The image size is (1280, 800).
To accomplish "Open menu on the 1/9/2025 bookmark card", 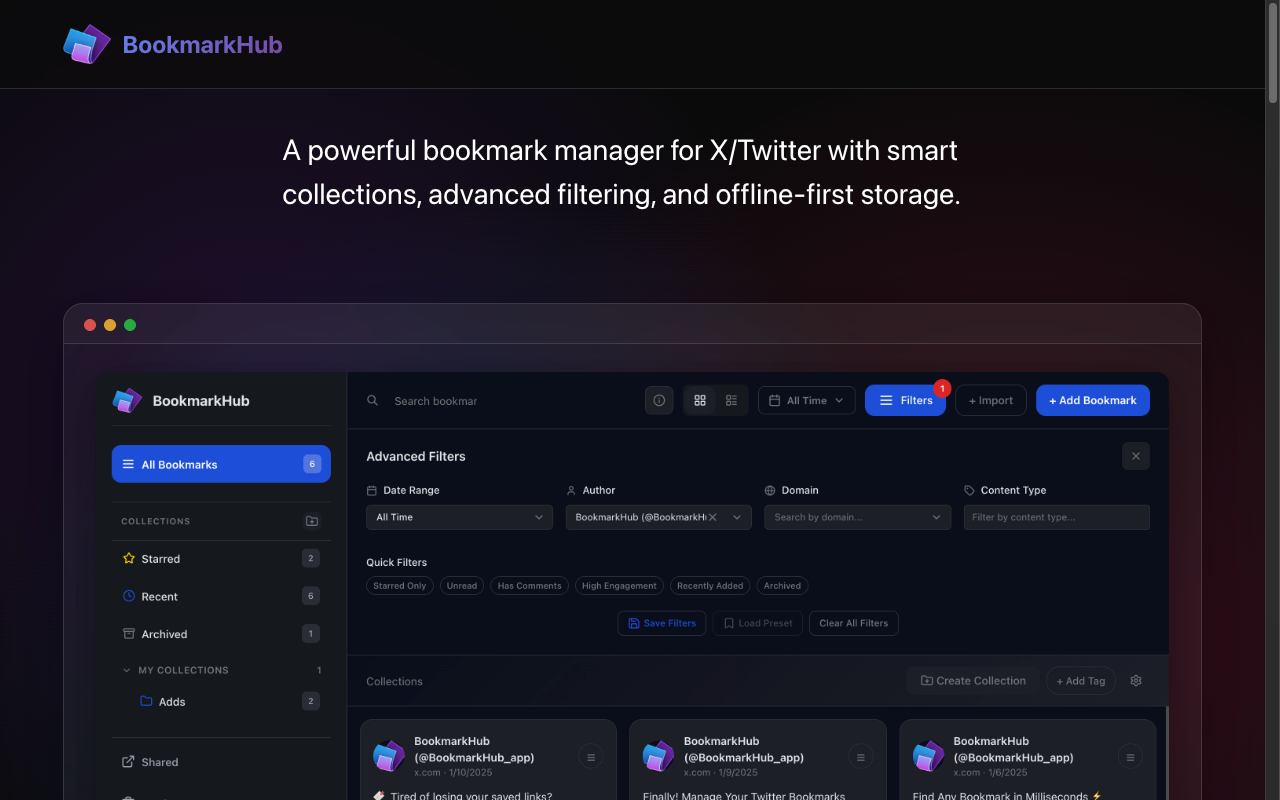I will point(861,758).
